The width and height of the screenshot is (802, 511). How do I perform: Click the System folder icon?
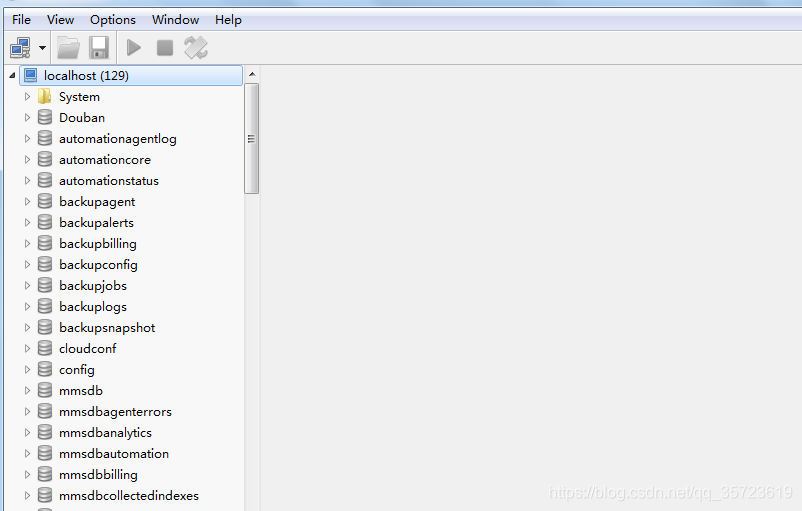click(44, 96)
